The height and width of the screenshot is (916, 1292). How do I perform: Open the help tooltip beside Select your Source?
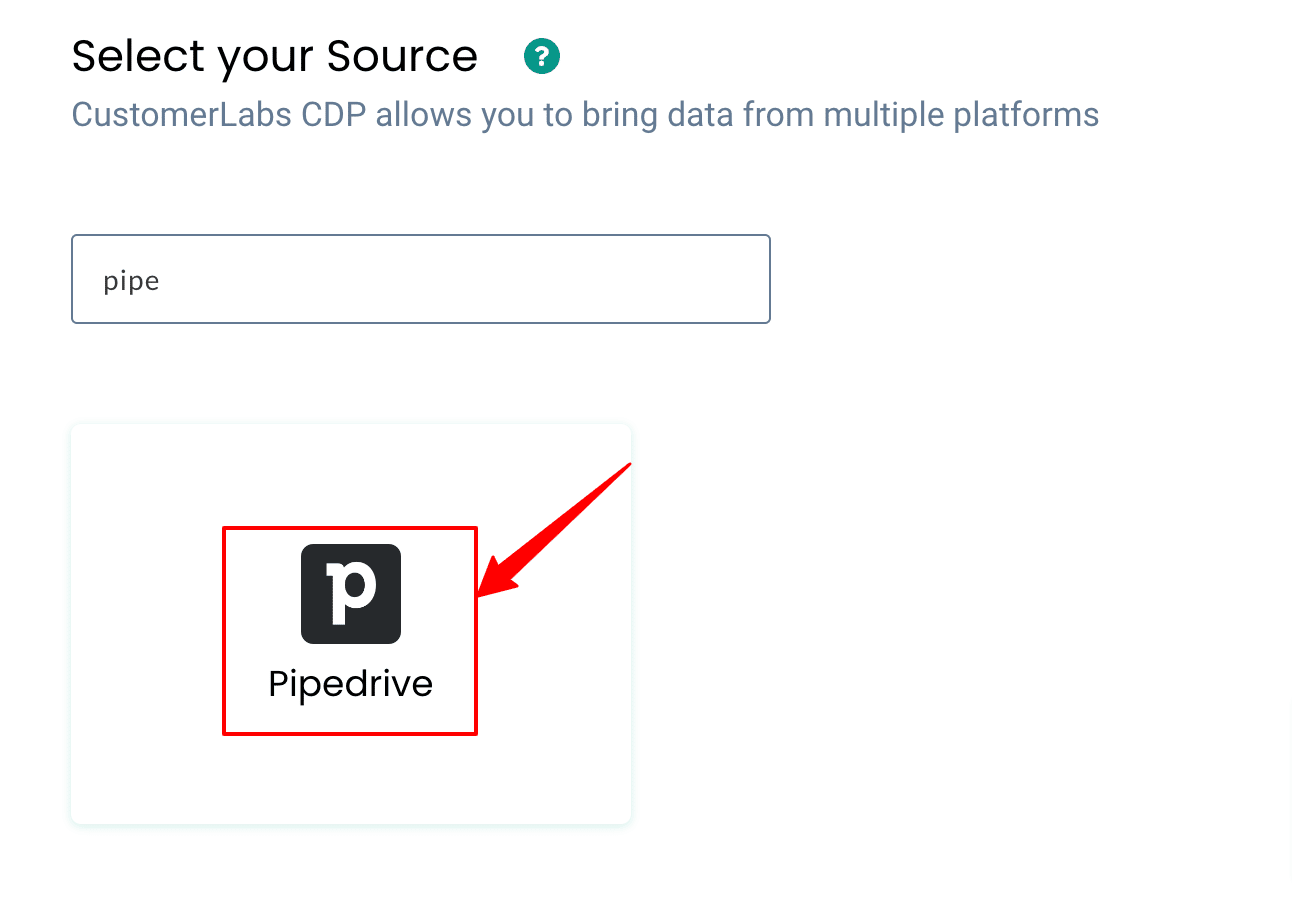coord(541,56)
